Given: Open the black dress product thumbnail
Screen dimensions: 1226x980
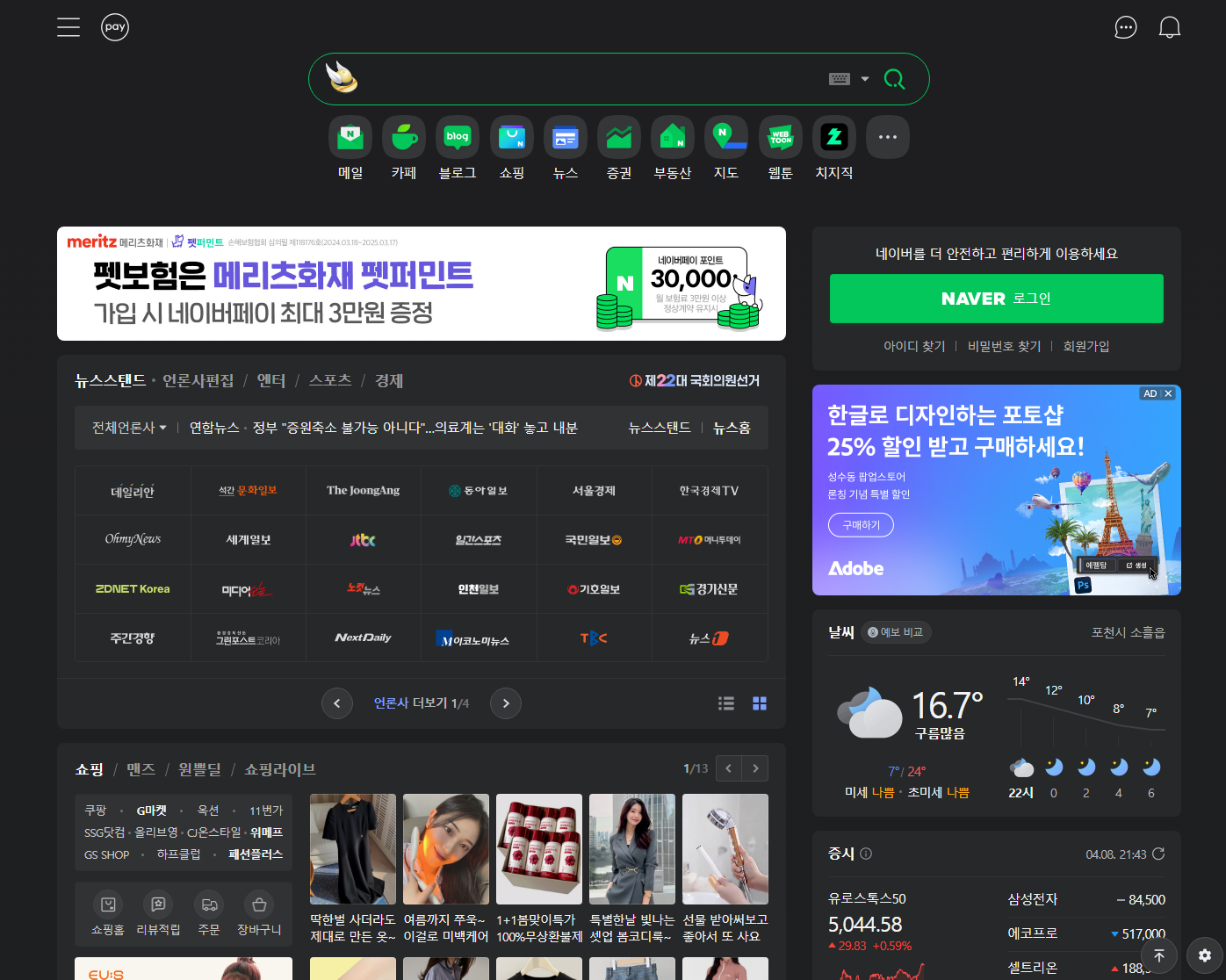Looking at the screenshot, I should (353, 849).
